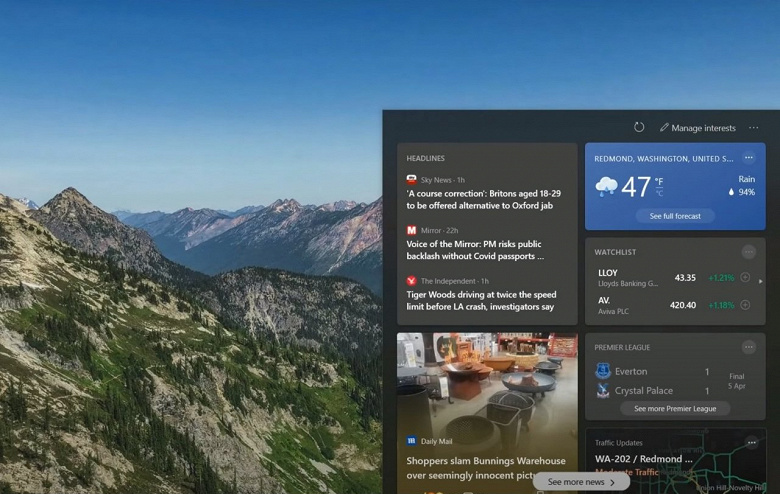
Task: Add AV. stock with plus icon
Action: tap(745, 305)
